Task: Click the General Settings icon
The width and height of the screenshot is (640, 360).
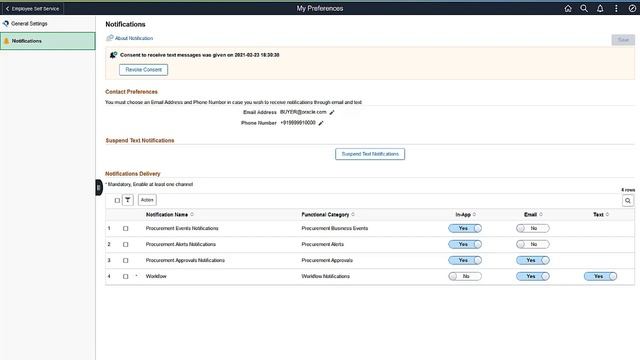Action: click(6, 24)
